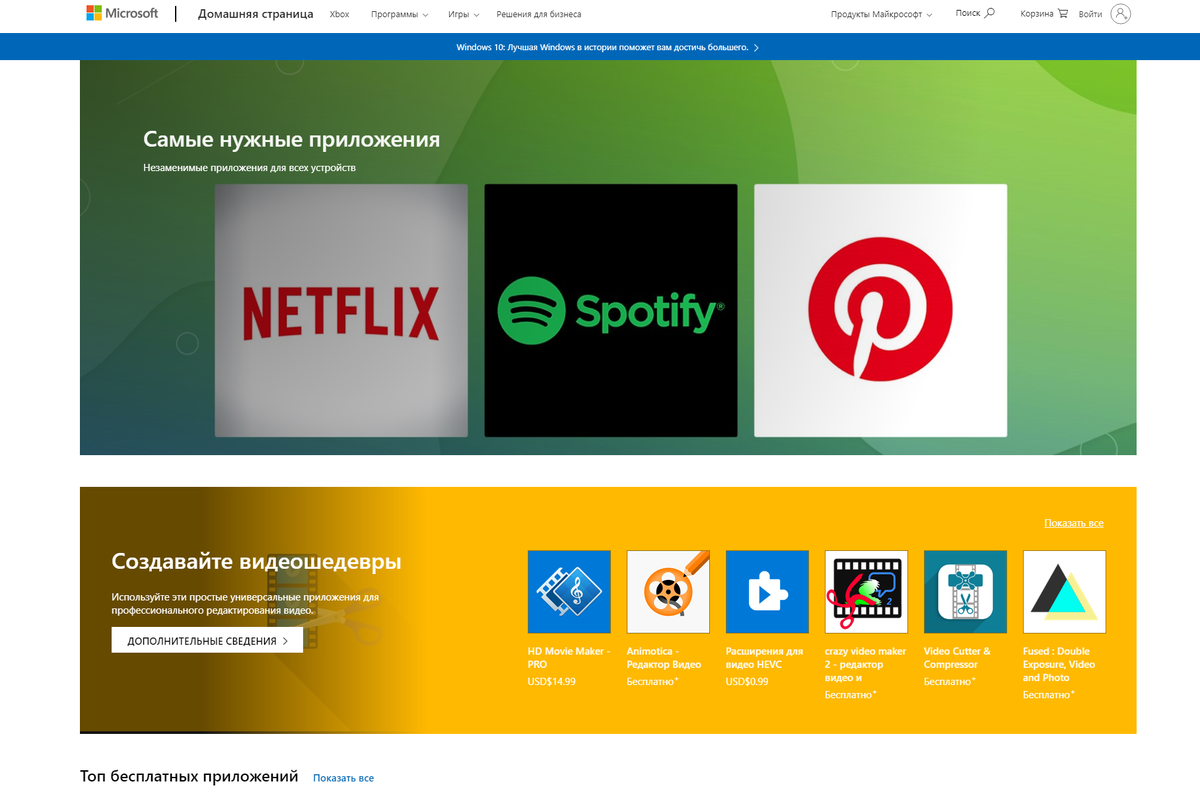
Task: Click the Fused Double Exposure icon
Action: coord(1064,592)
